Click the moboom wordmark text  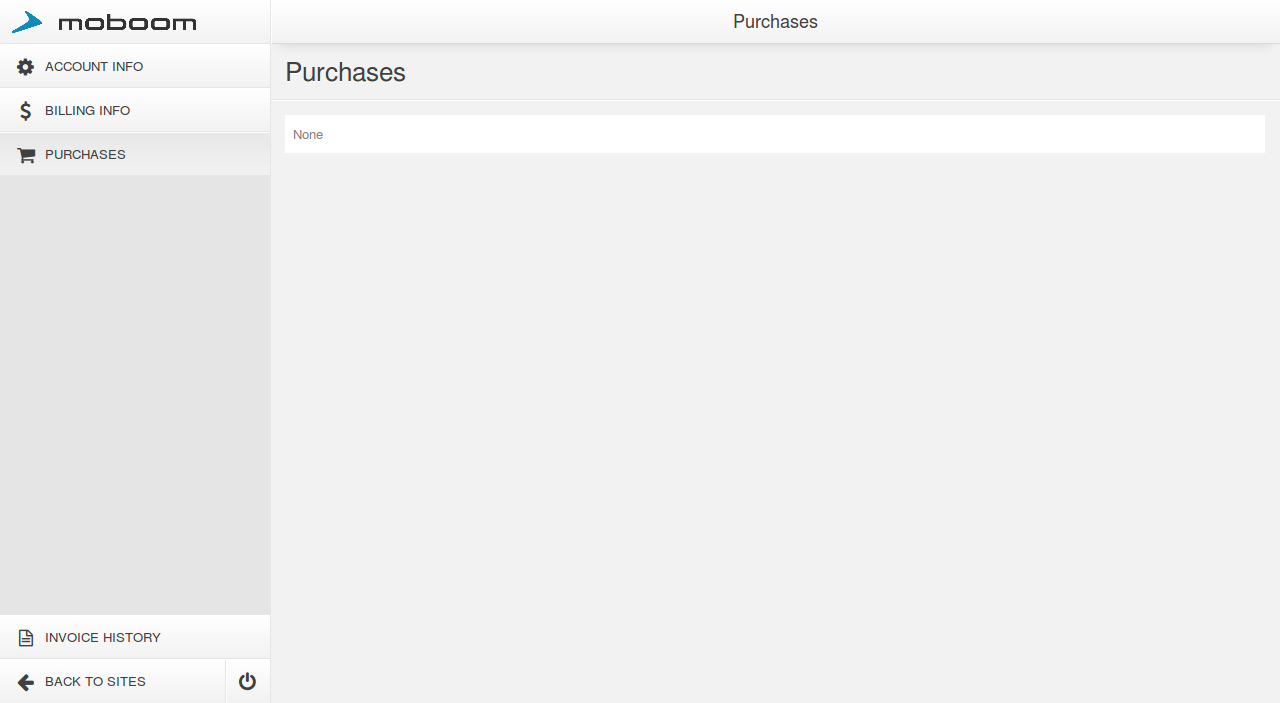coord(127,23)
